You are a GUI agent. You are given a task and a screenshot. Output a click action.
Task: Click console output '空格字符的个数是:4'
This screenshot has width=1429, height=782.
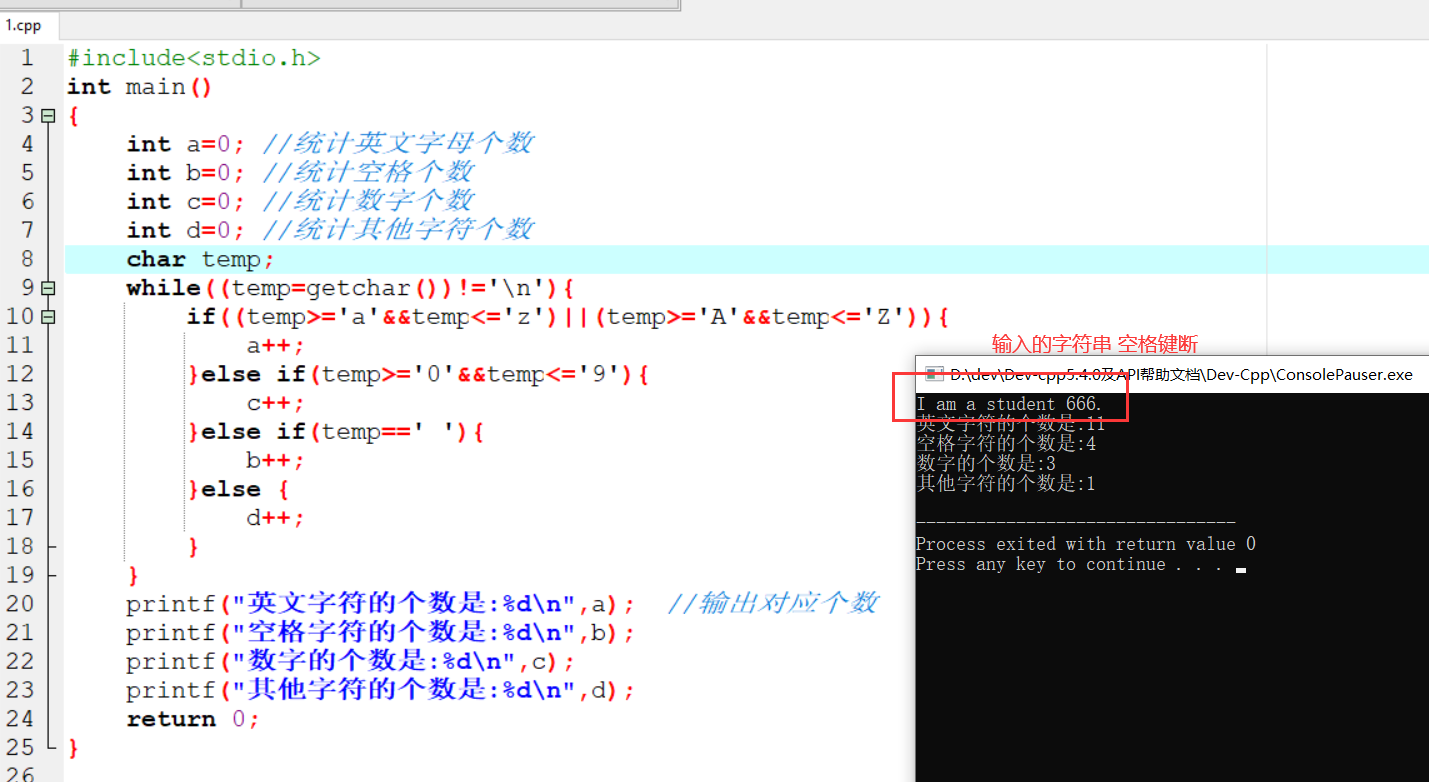tap(1006, 444)
